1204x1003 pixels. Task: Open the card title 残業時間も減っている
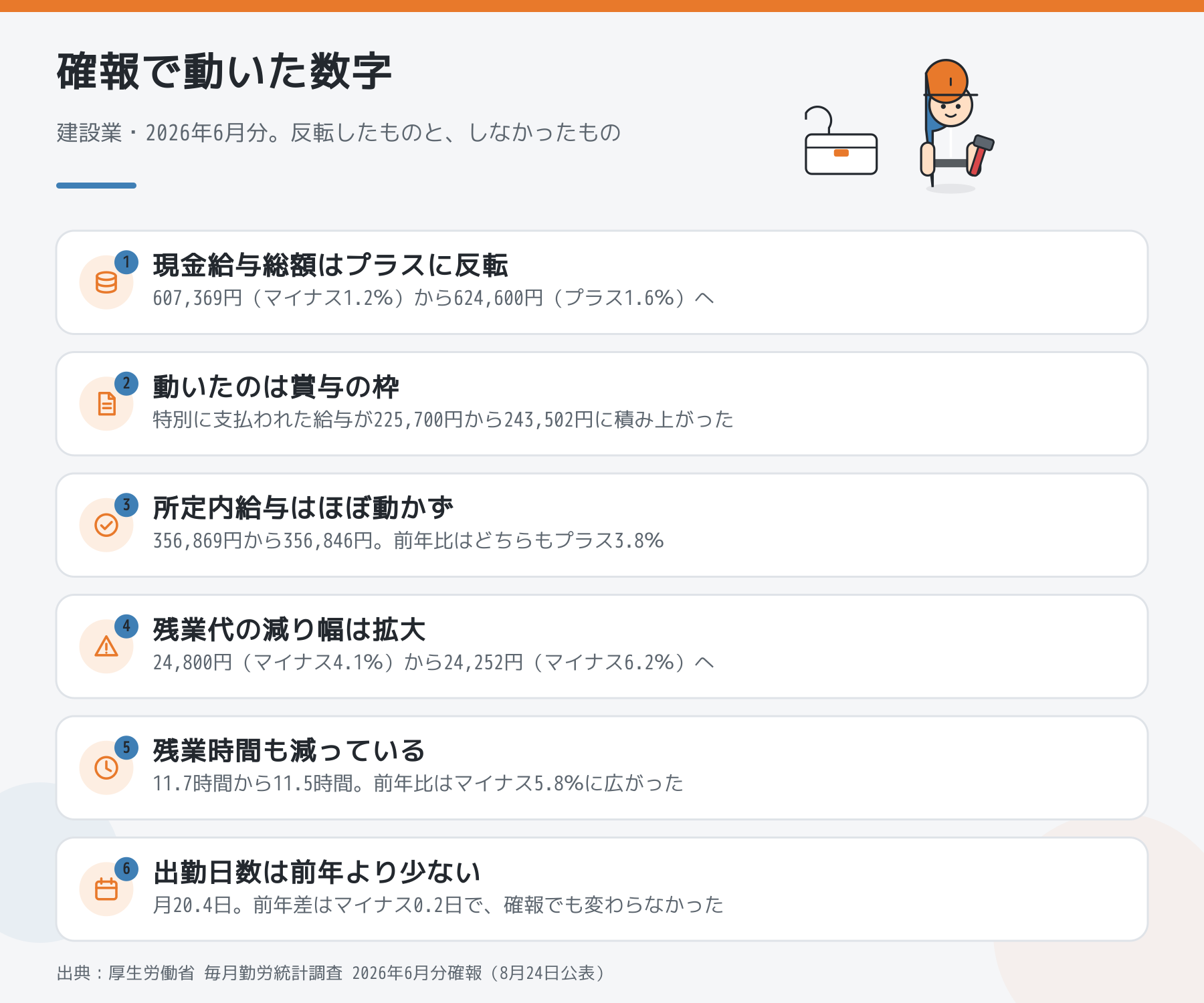[x=289, y=751]
